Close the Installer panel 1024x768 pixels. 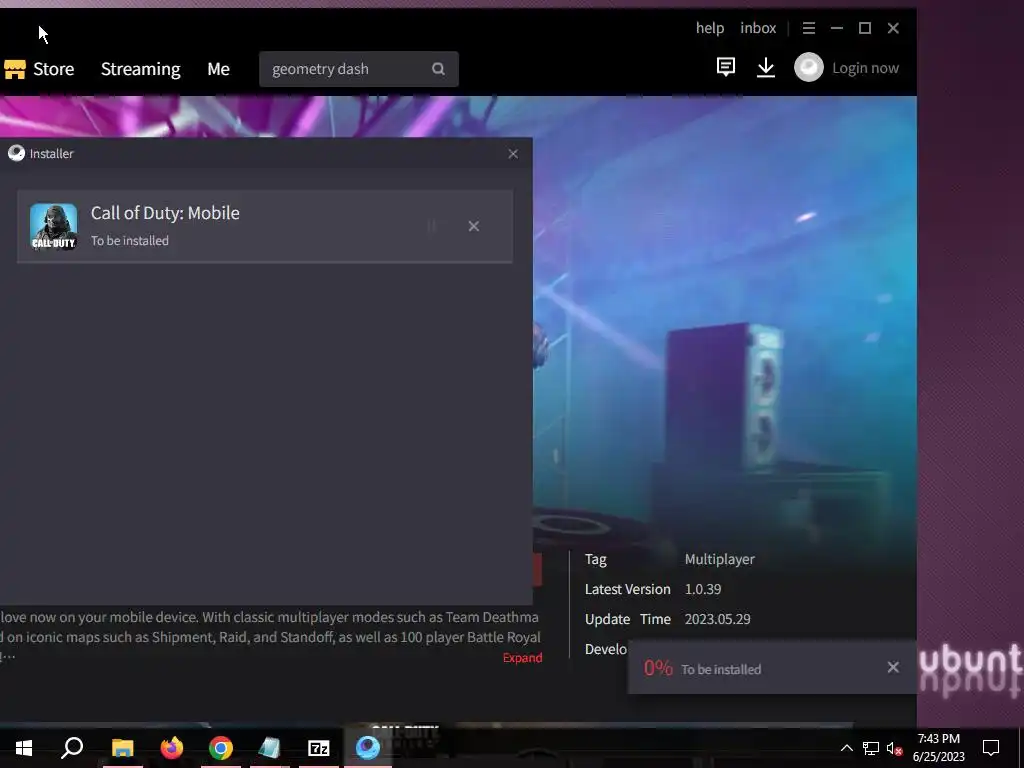513,153
